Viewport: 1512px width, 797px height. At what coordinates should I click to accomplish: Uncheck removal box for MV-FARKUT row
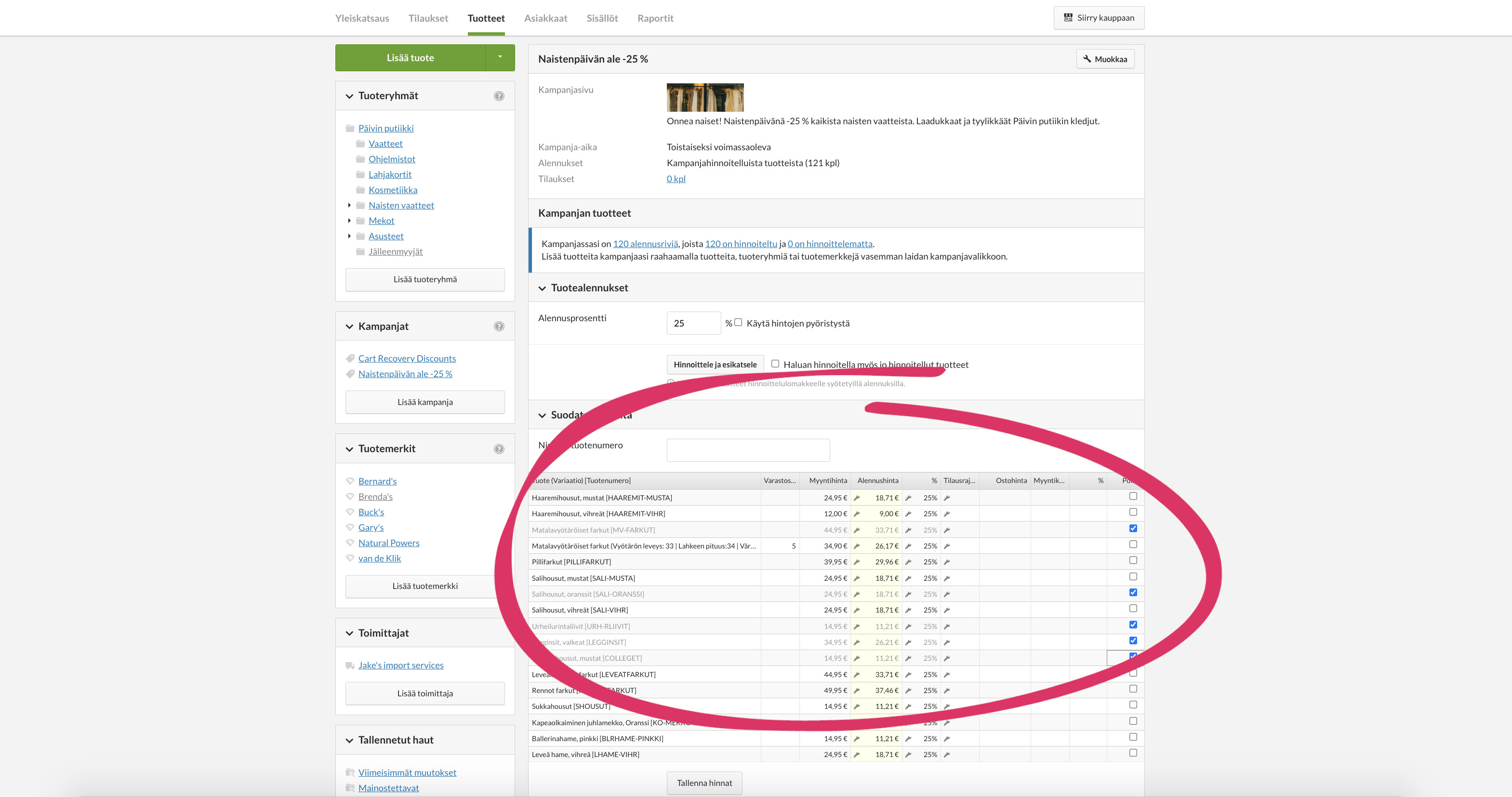tap(1133, 528)
